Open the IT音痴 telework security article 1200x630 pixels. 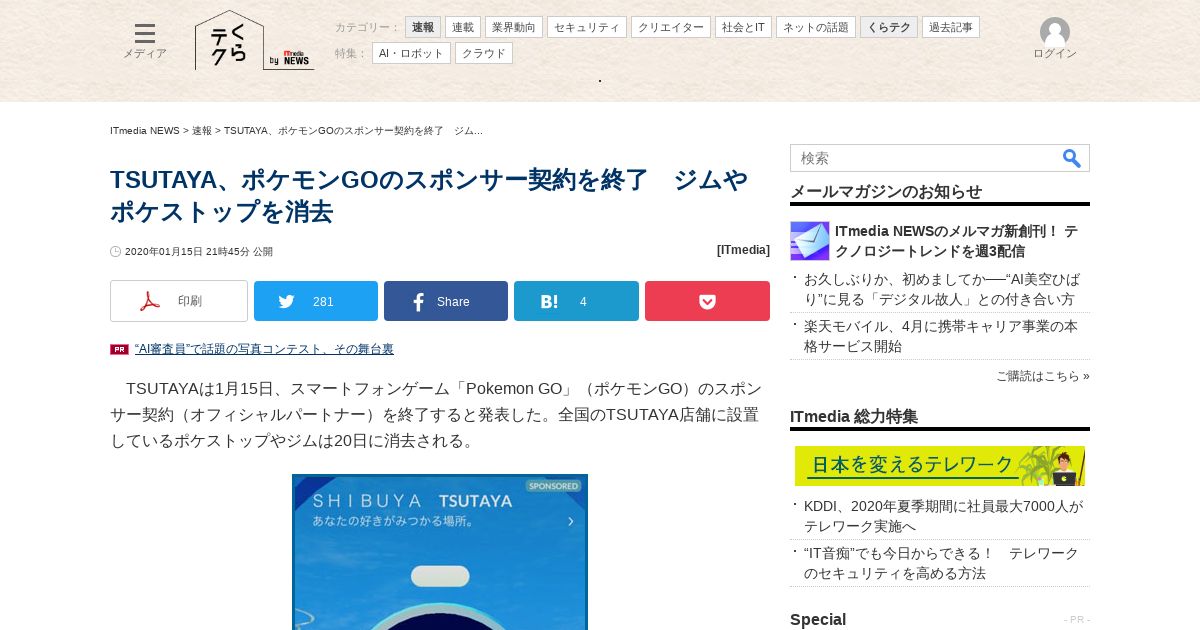coord(941,563)
